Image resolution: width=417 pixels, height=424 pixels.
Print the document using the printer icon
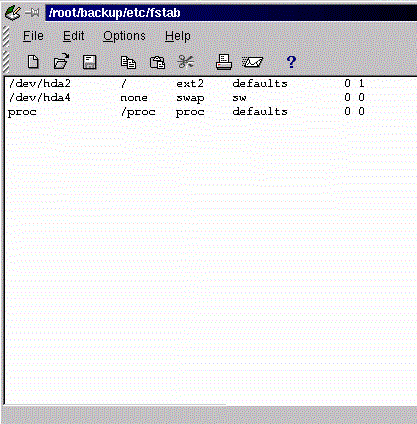point(224,62)
